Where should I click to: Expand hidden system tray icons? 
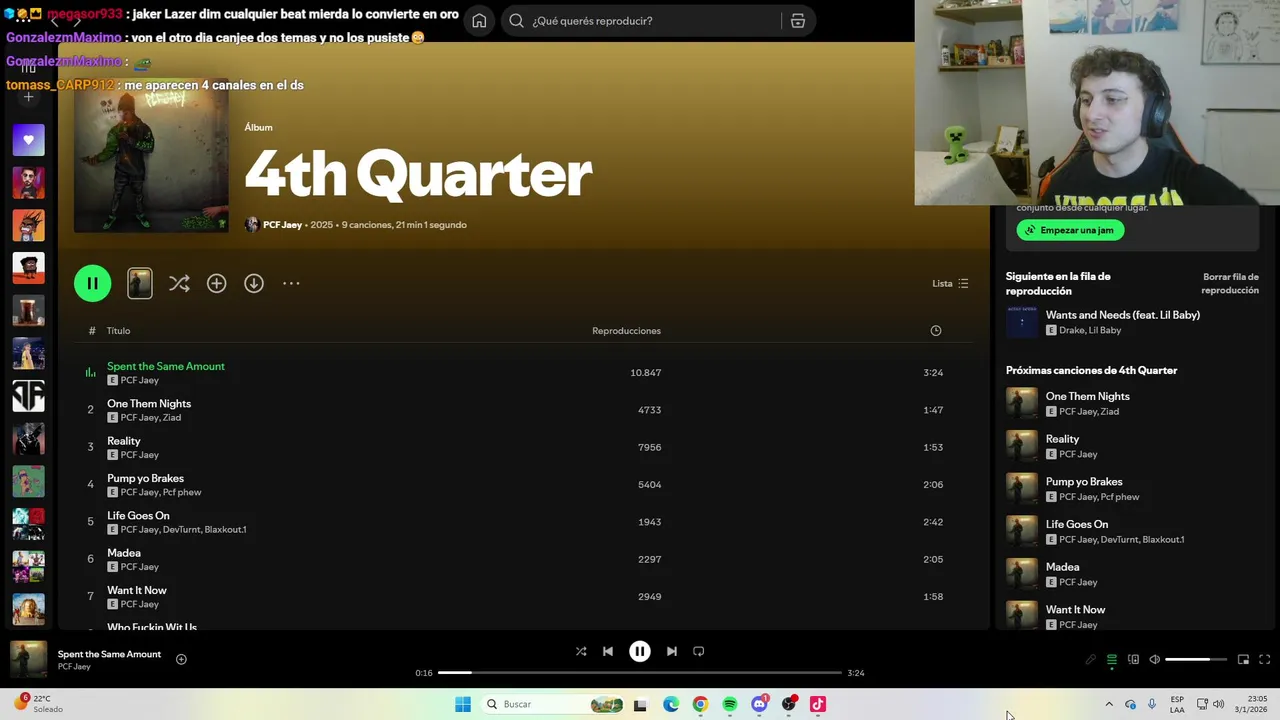pos(1108,704)
